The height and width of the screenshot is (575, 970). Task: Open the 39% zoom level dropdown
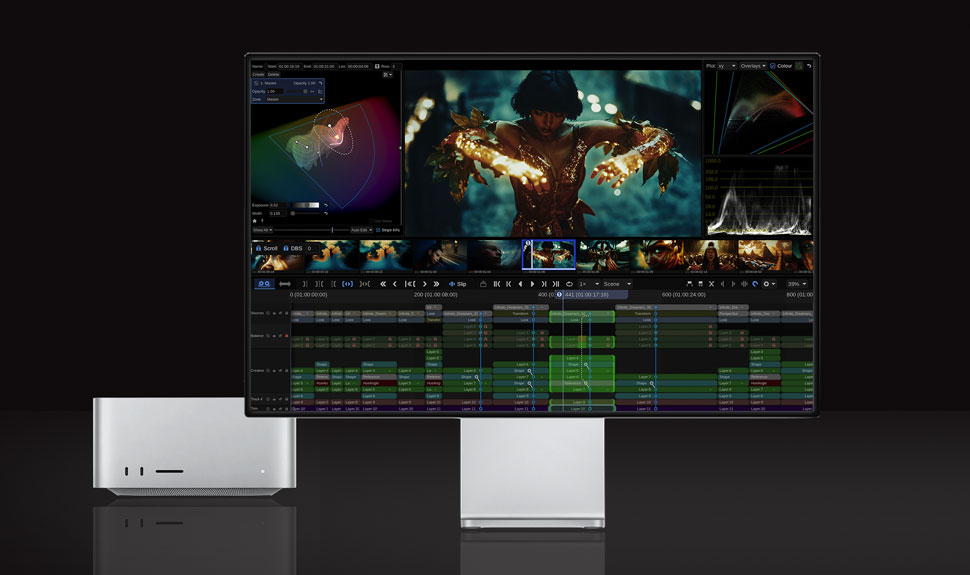(x=797, y=284)
